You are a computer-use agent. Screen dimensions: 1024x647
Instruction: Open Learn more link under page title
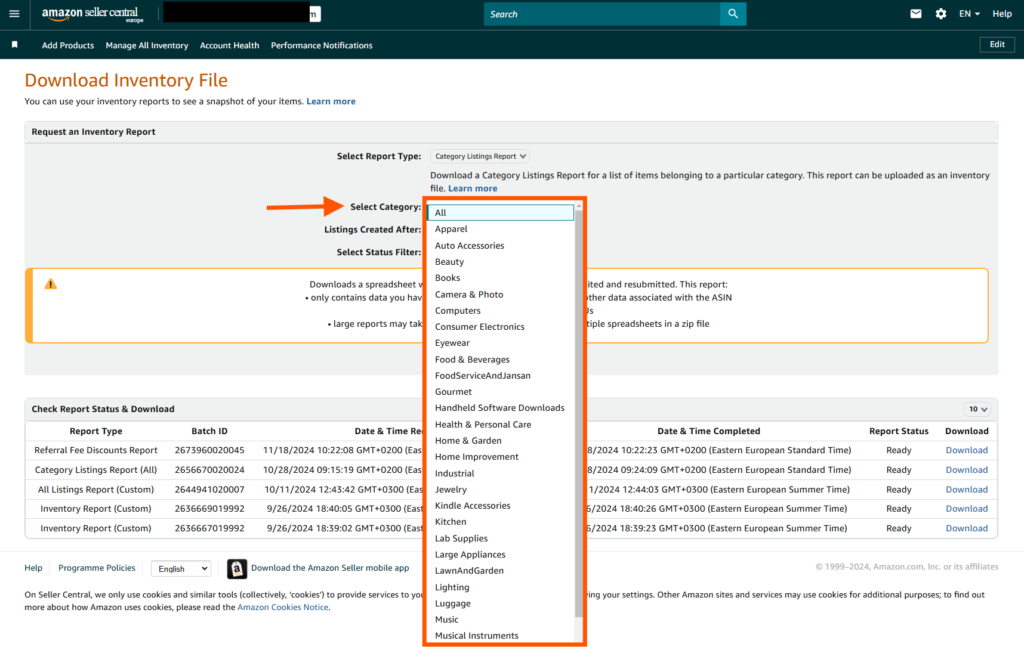331,101
